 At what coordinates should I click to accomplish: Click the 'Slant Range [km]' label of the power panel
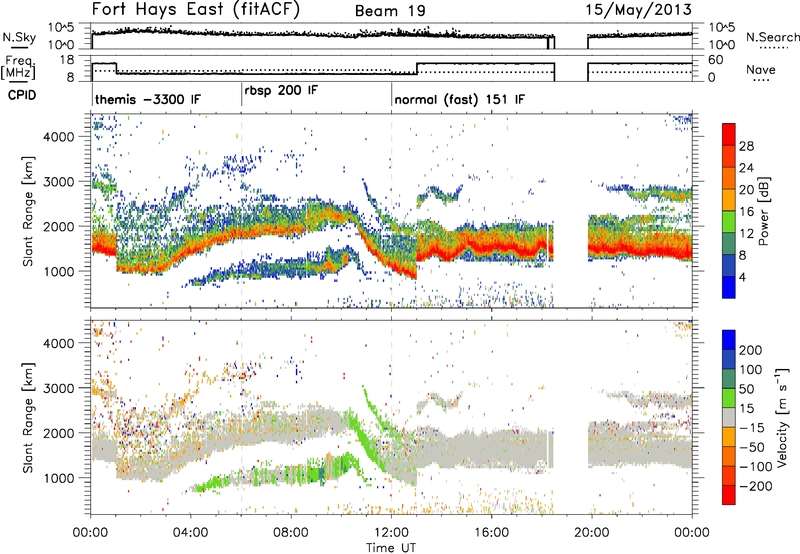click(x=28, y=211)
